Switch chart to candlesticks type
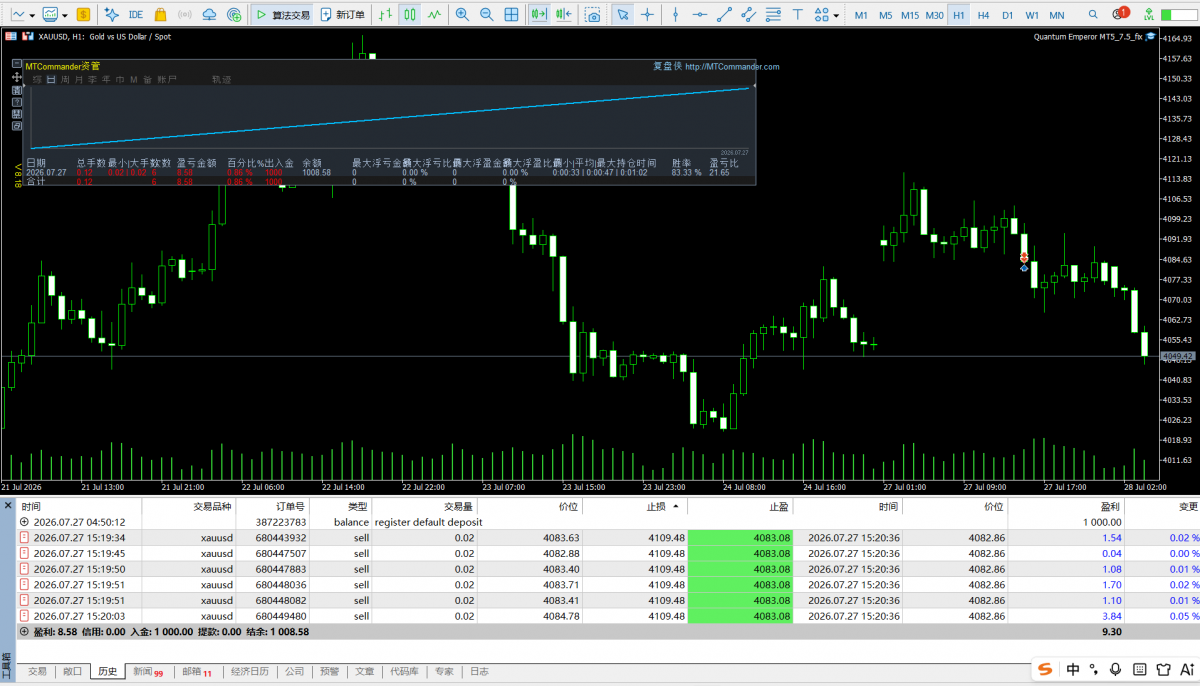This screenshot has width=1200, height=686. 410,15
